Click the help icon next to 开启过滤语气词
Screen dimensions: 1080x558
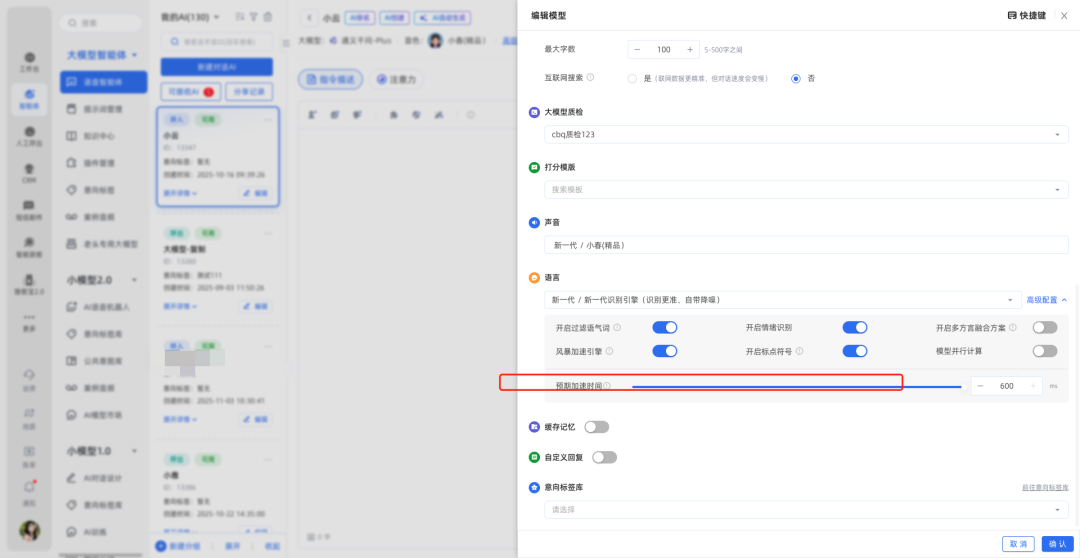[x=617, y=328]
